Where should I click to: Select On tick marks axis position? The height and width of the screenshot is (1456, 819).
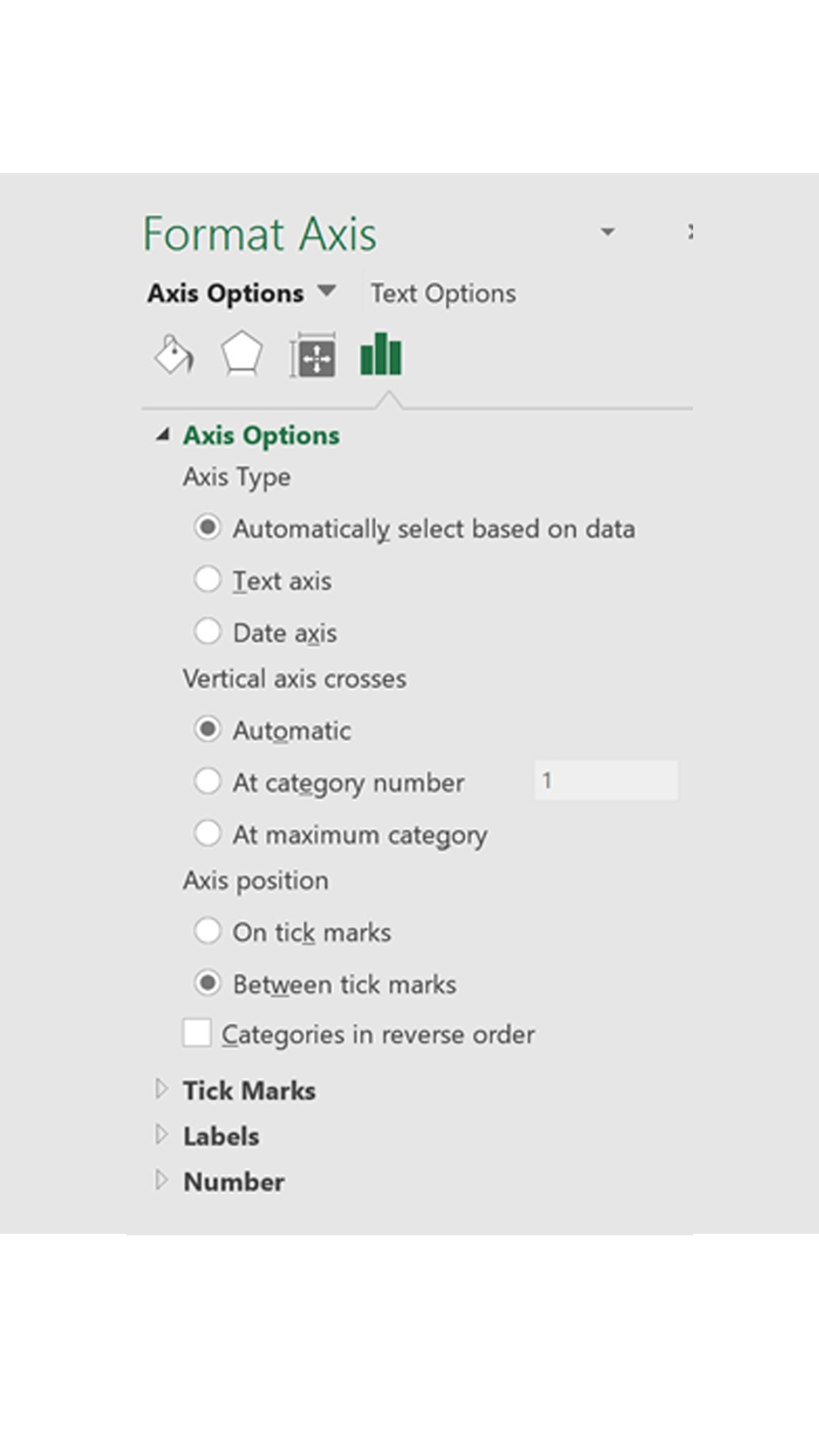(207, 931)
